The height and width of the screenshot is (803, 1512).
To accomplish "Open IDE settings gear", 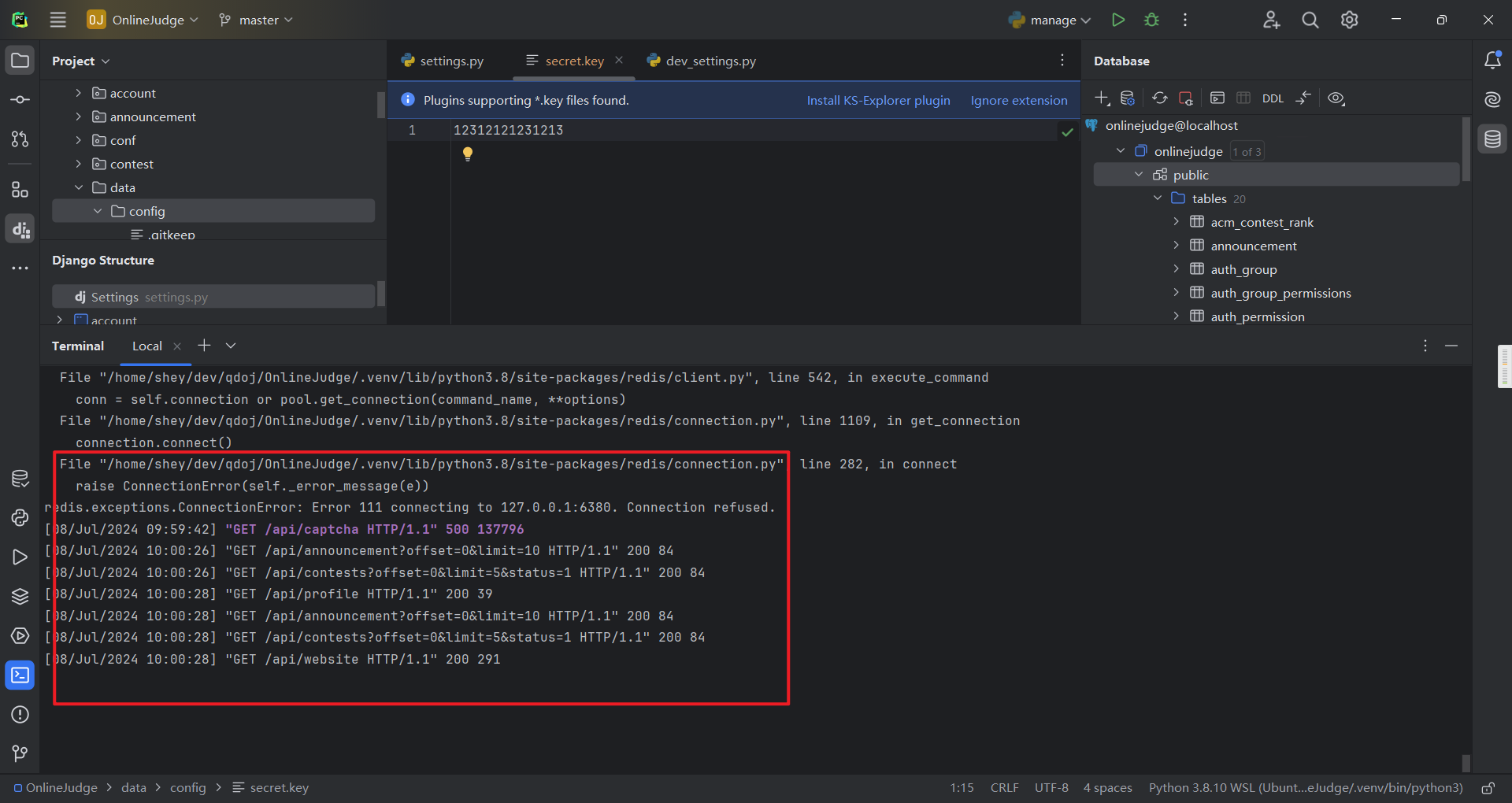I will coord(1350,20).
